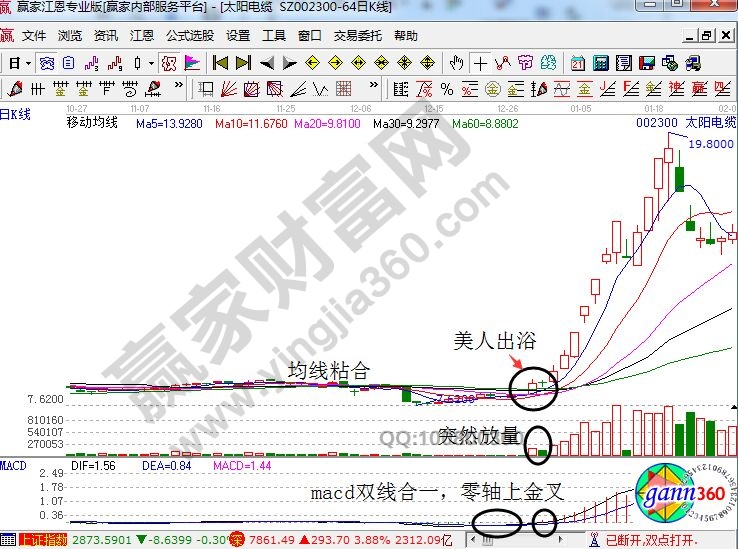Viewport: 738px width, 549px height.
Task: Open the 交易委托 menu
Action: [x=358, y=36]
